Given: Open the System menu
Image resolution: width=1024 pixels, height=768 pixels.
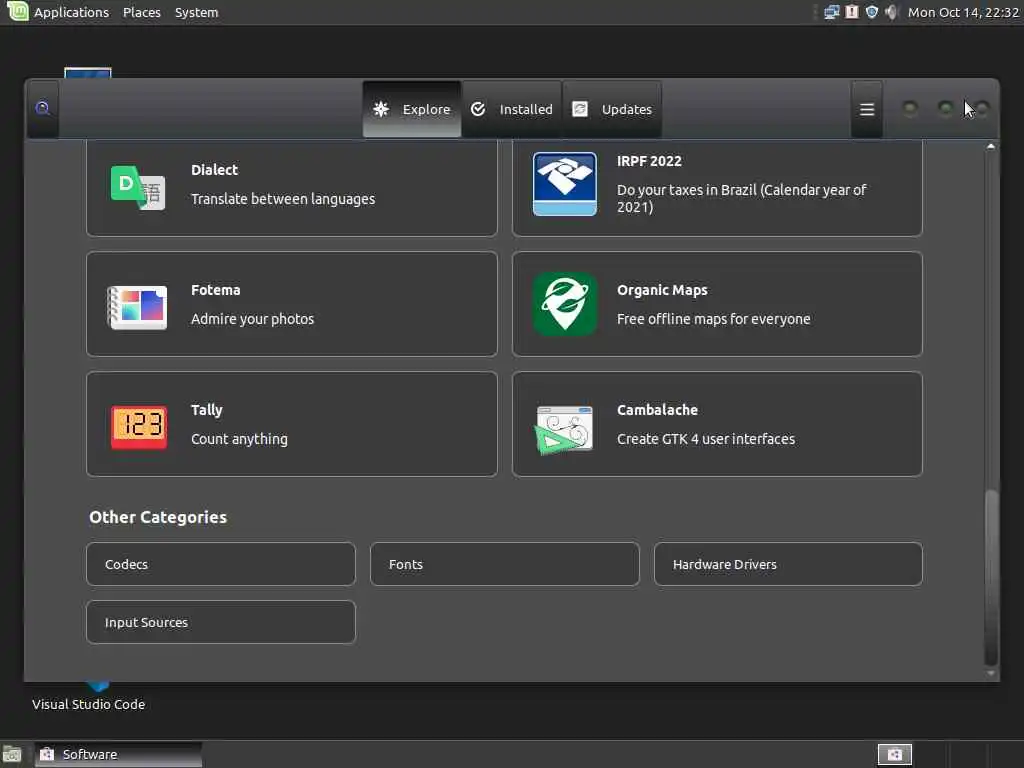Looking at the screenshot, I should click(197, 12).
